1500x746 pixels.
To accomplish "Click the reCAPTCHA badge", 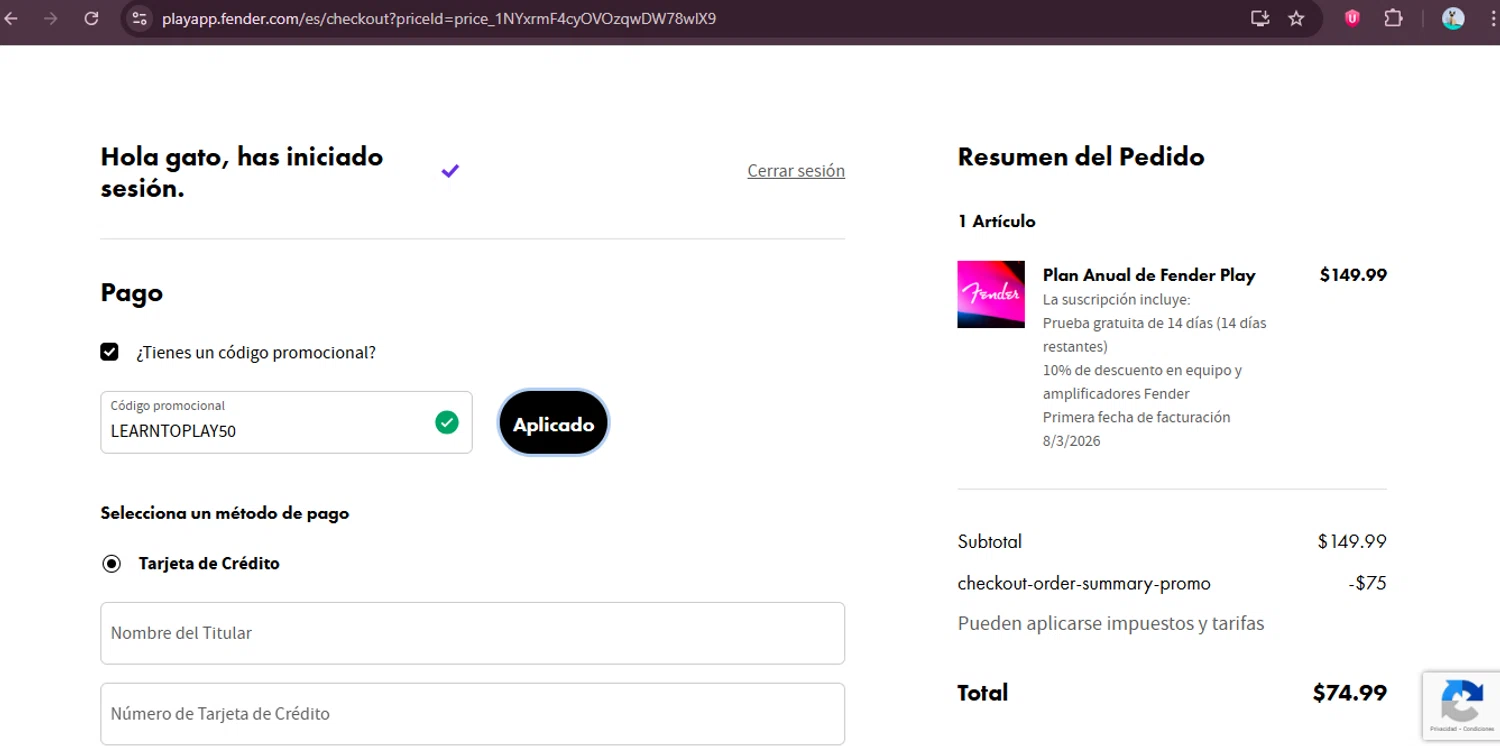I will [x=1461, y=706].
